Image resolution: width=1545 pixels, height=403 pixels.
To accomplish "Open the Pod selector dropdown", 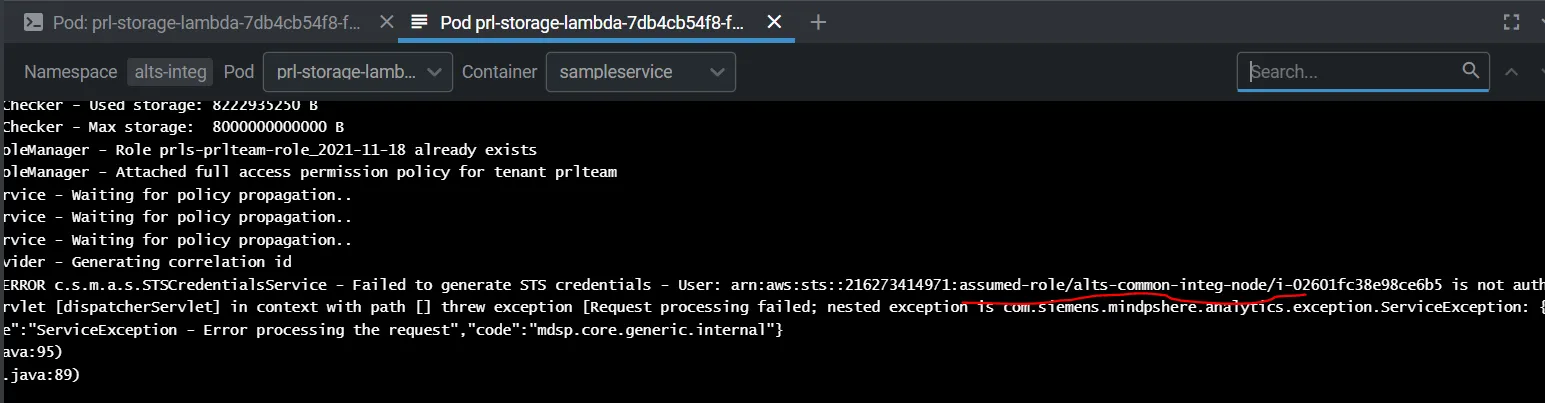I will [x=357, y=72].
